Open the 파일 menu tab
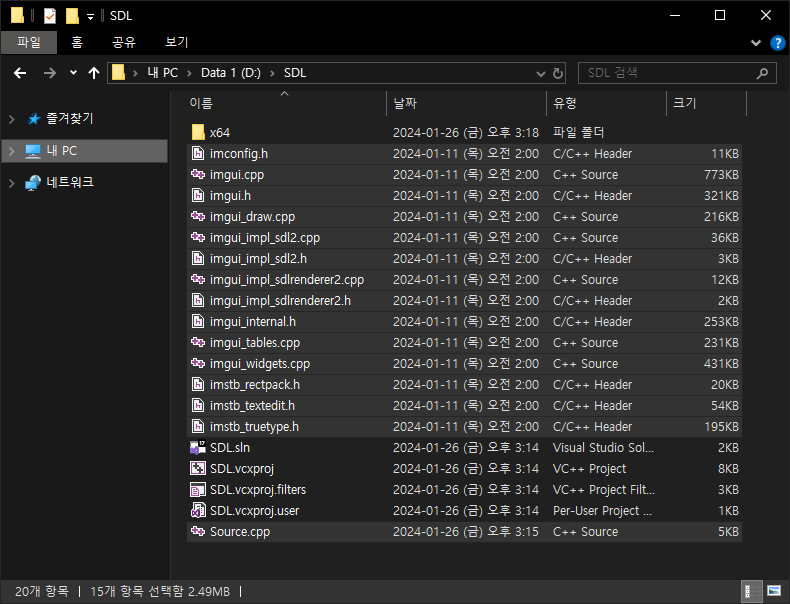This screenshot has height=604, width=790. pyautogui.click(x=29, y=42)
